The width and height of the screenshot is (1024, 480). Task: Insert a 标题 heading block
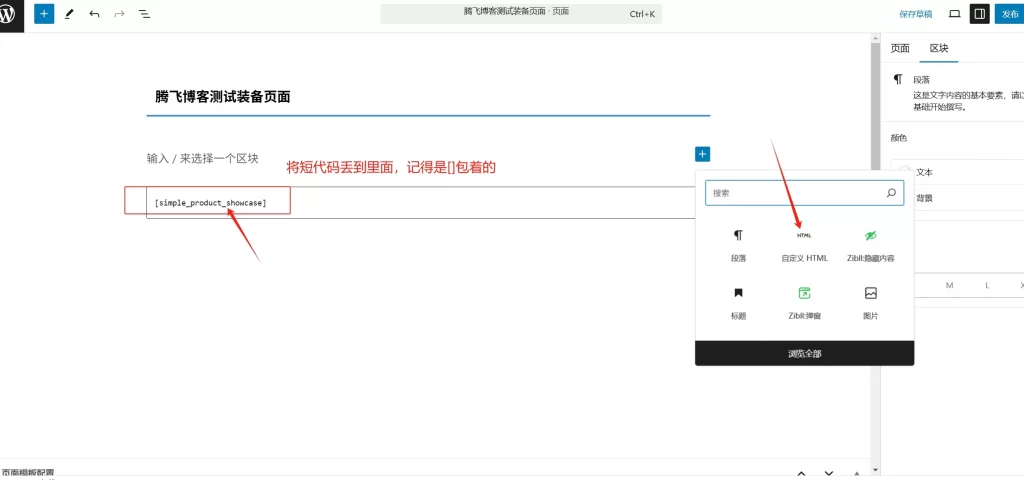pyautogui.click(x=738, y=302)
